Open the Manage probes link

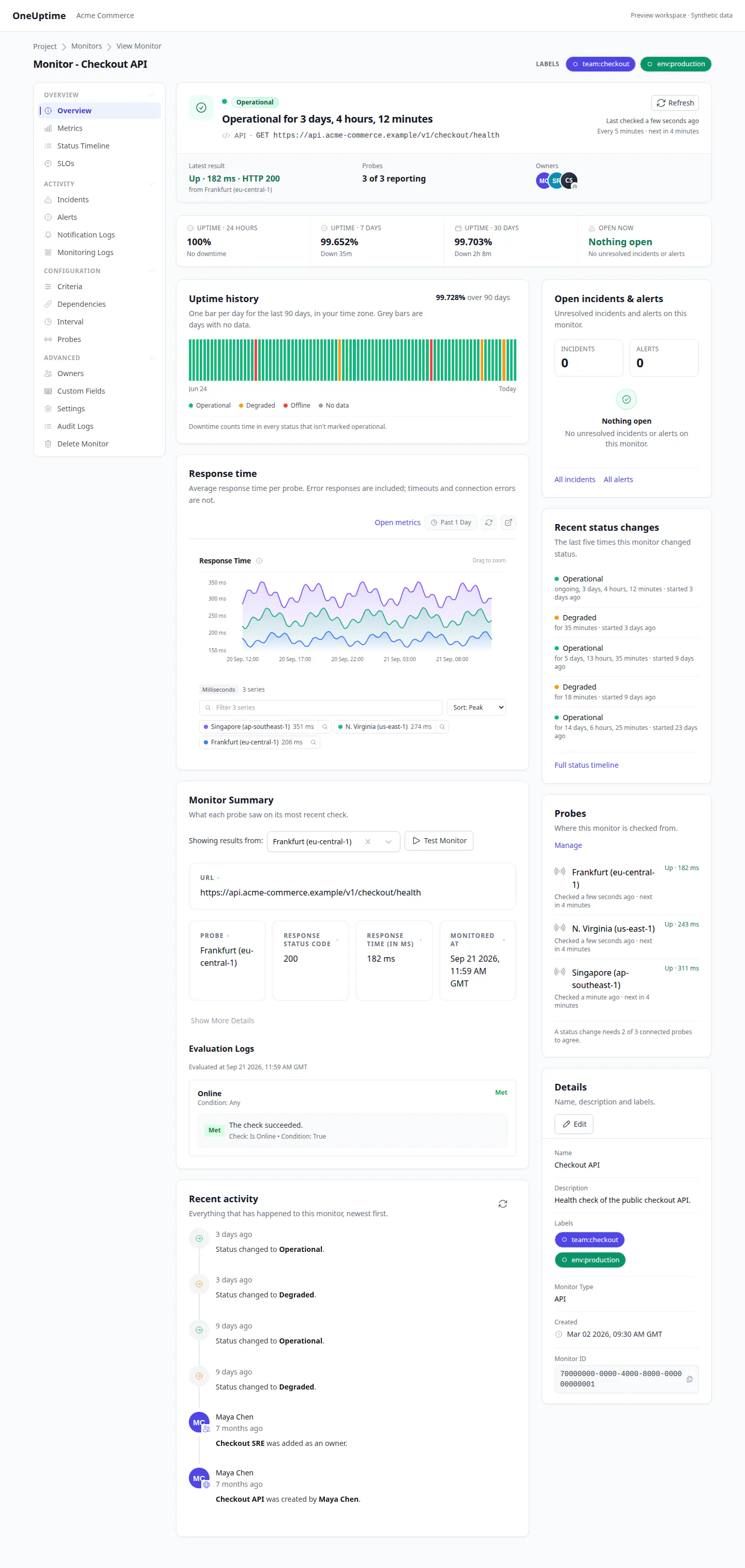click(568, 845)
